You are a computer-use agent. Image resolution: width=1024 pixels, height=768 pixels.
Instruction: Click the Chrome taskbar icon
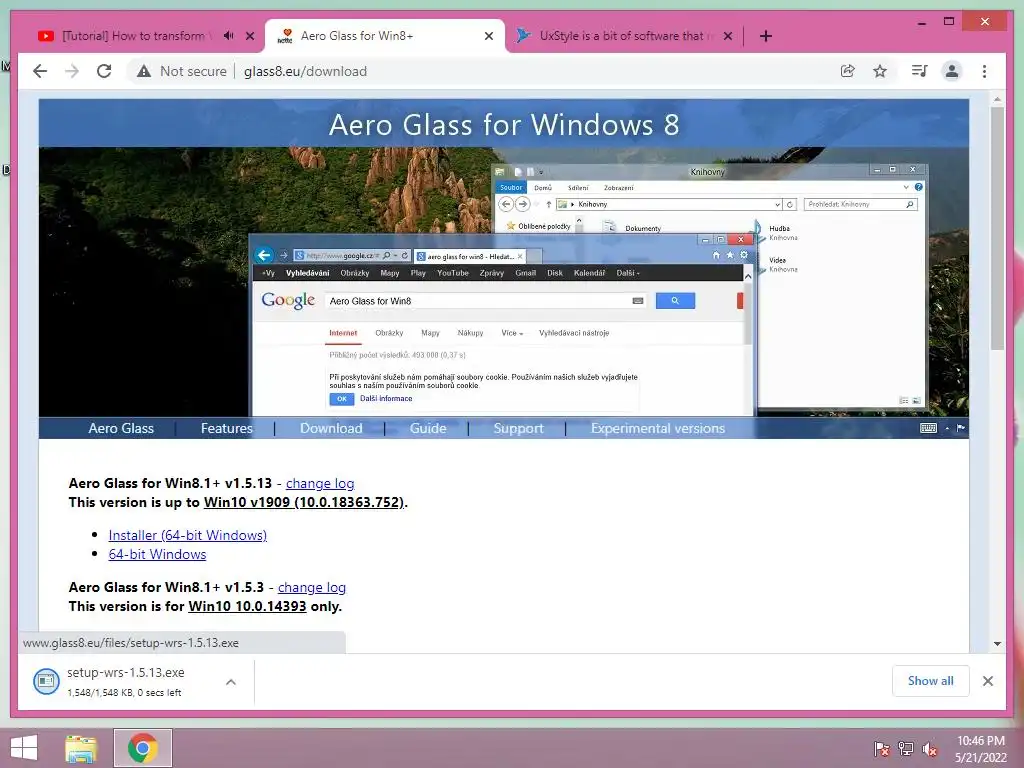tap(143, 748)
